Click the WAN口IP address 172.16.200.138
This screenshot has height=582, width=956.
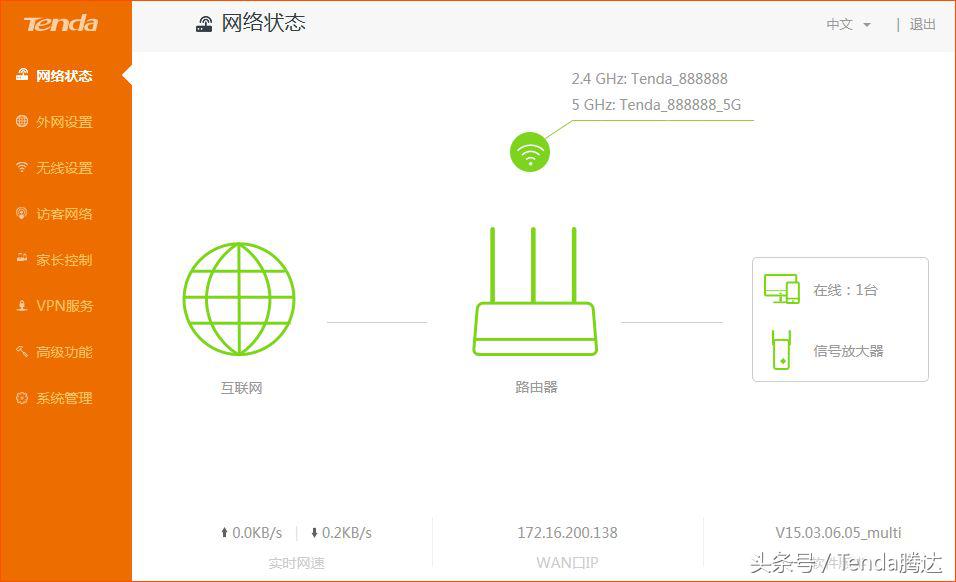click(x=567, y=532)
